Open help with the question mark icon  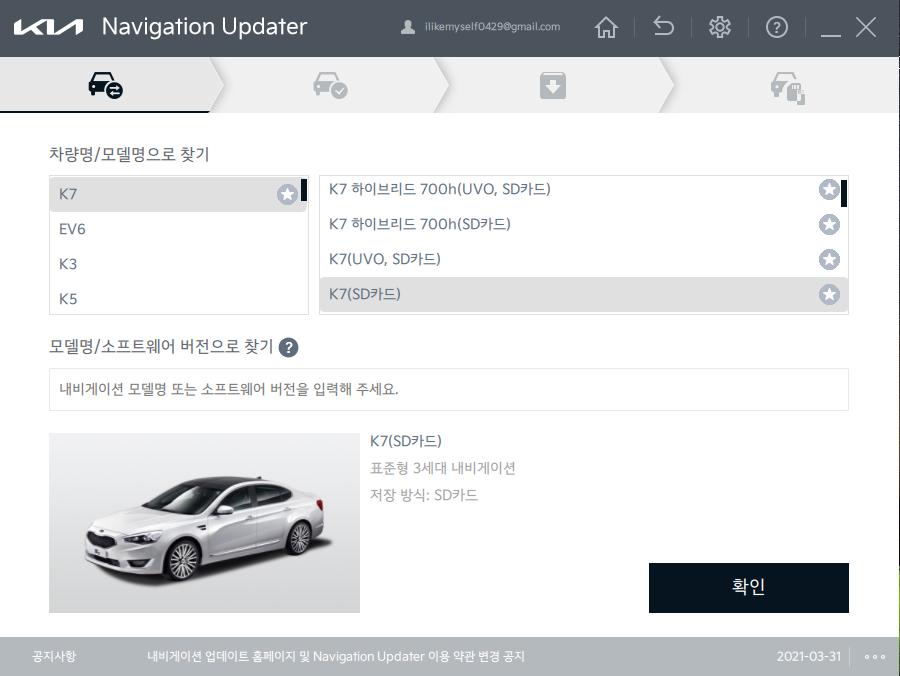pyautogui.click(x=777, y=28)
